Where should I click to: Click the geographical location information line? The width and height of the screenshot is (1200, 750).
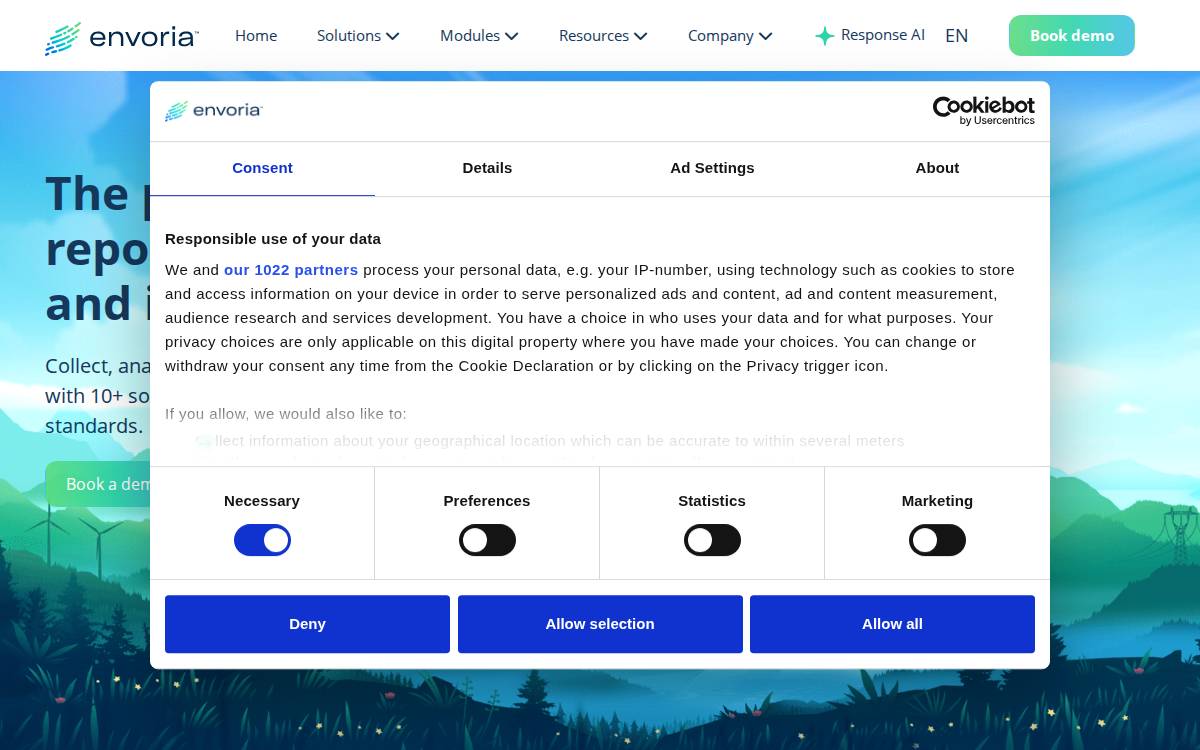550,441
